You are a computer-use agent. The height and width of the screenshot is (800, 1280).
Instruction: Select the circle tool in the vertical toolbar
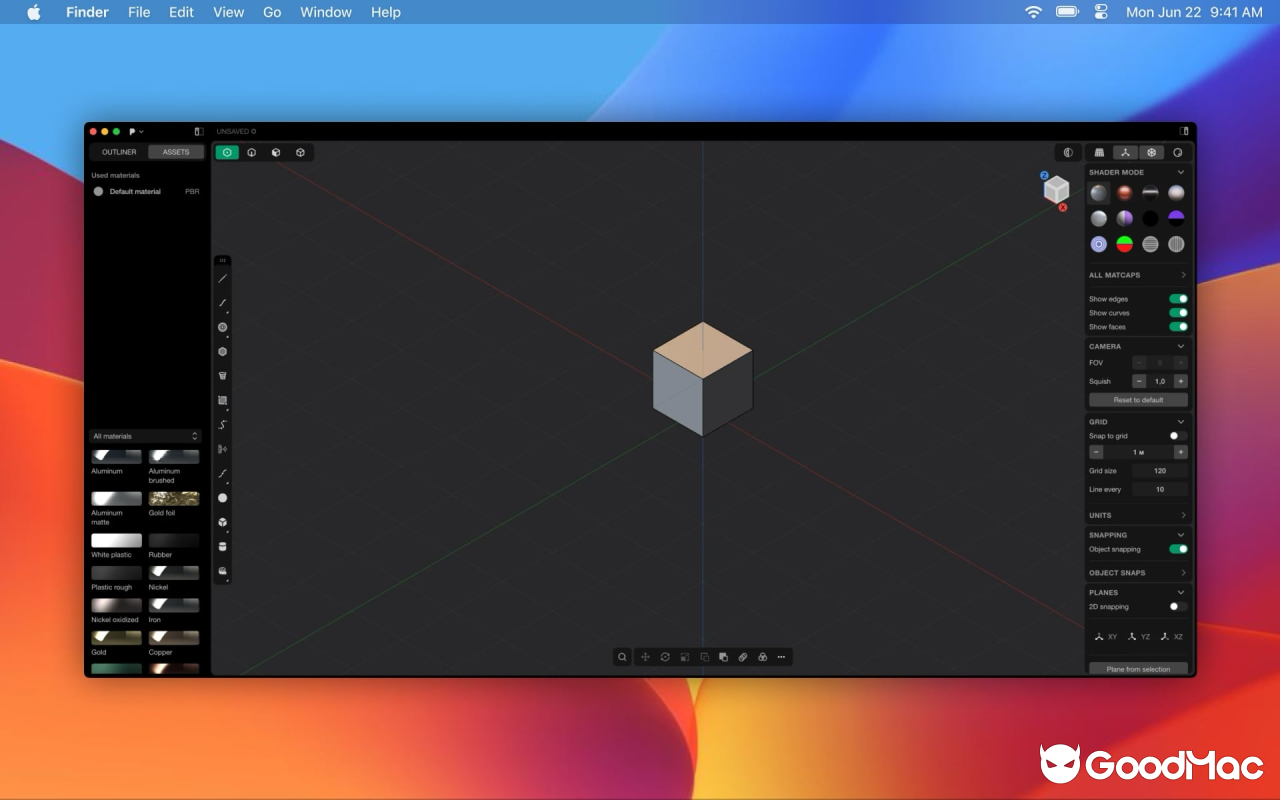222,327
